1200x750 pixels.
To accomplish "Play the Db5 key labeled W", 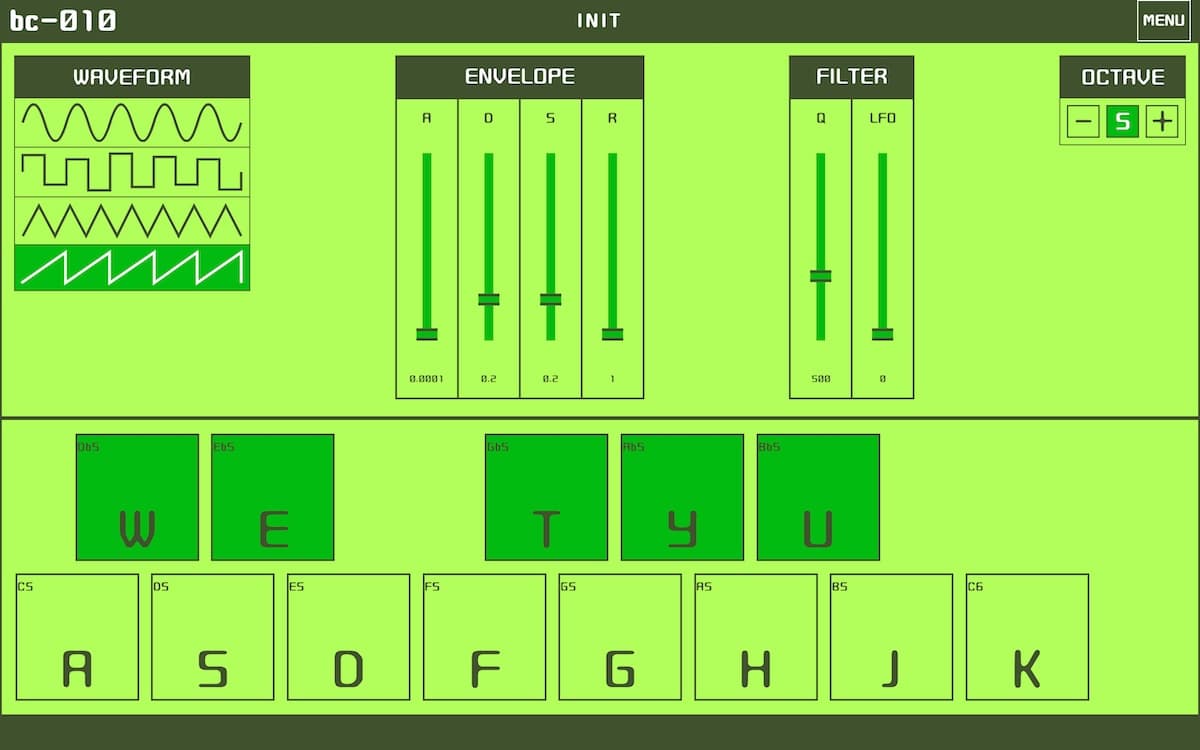I will coord(137,497).
